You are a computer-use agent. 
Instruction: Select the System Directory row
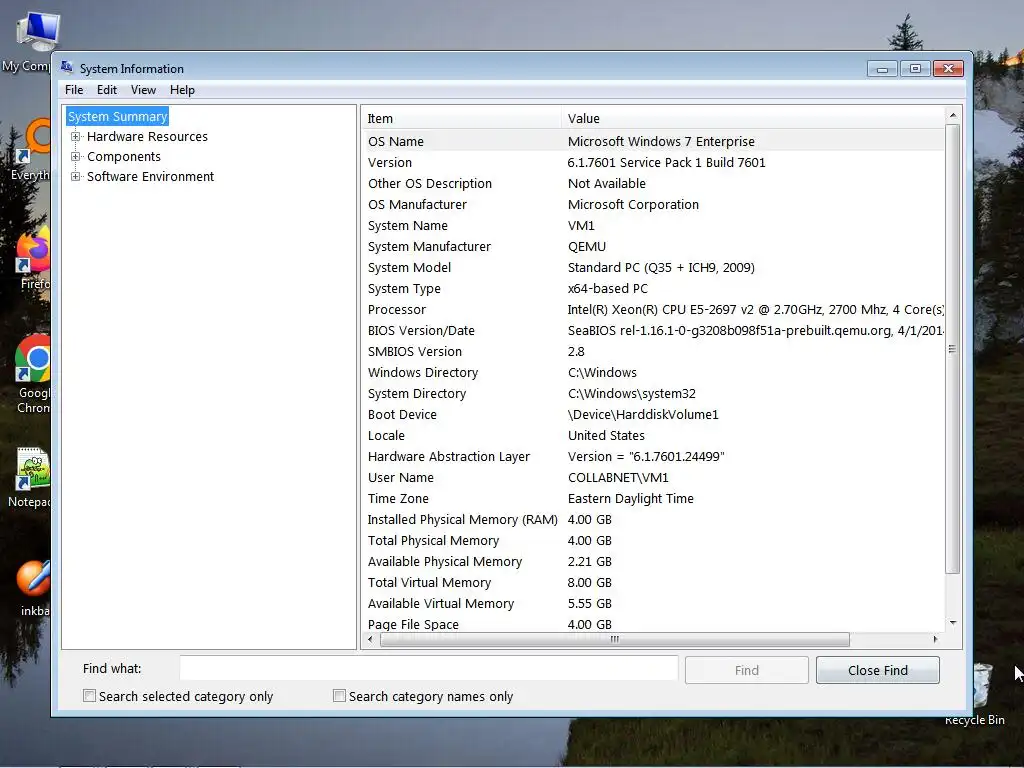click(653, 393)
